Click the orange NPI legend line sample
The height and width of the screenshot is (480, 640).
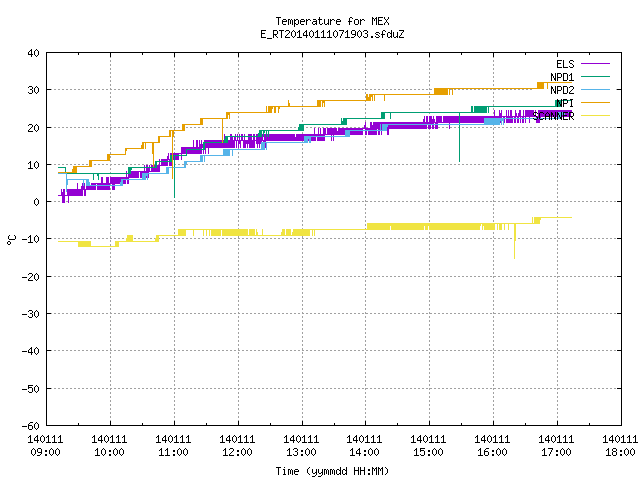pyautogui.click(x=595, y=102)
